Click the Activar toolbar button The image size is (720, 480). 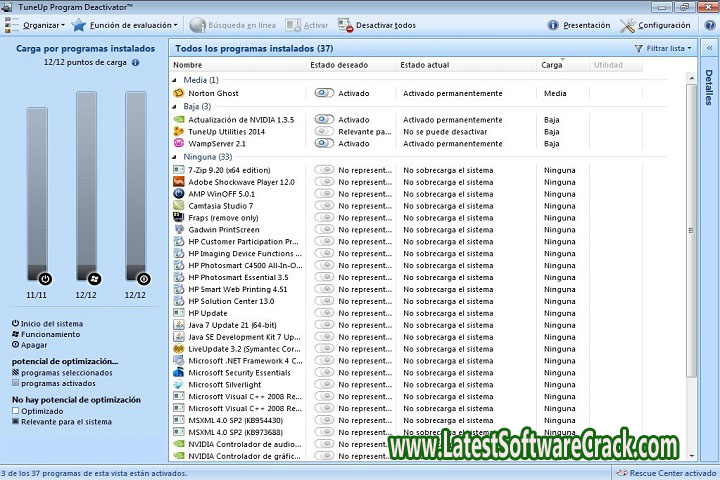pyautogui.click(x=307, y=25)
